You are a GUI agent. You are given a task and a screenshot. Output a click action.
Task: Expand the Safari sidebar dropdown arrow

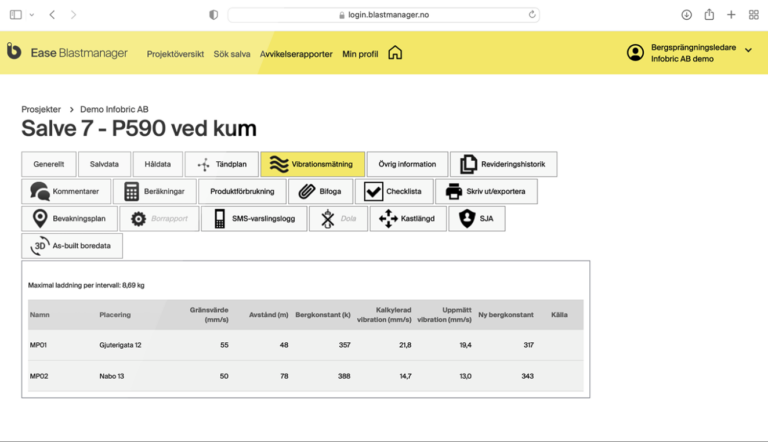pos(31,15)
